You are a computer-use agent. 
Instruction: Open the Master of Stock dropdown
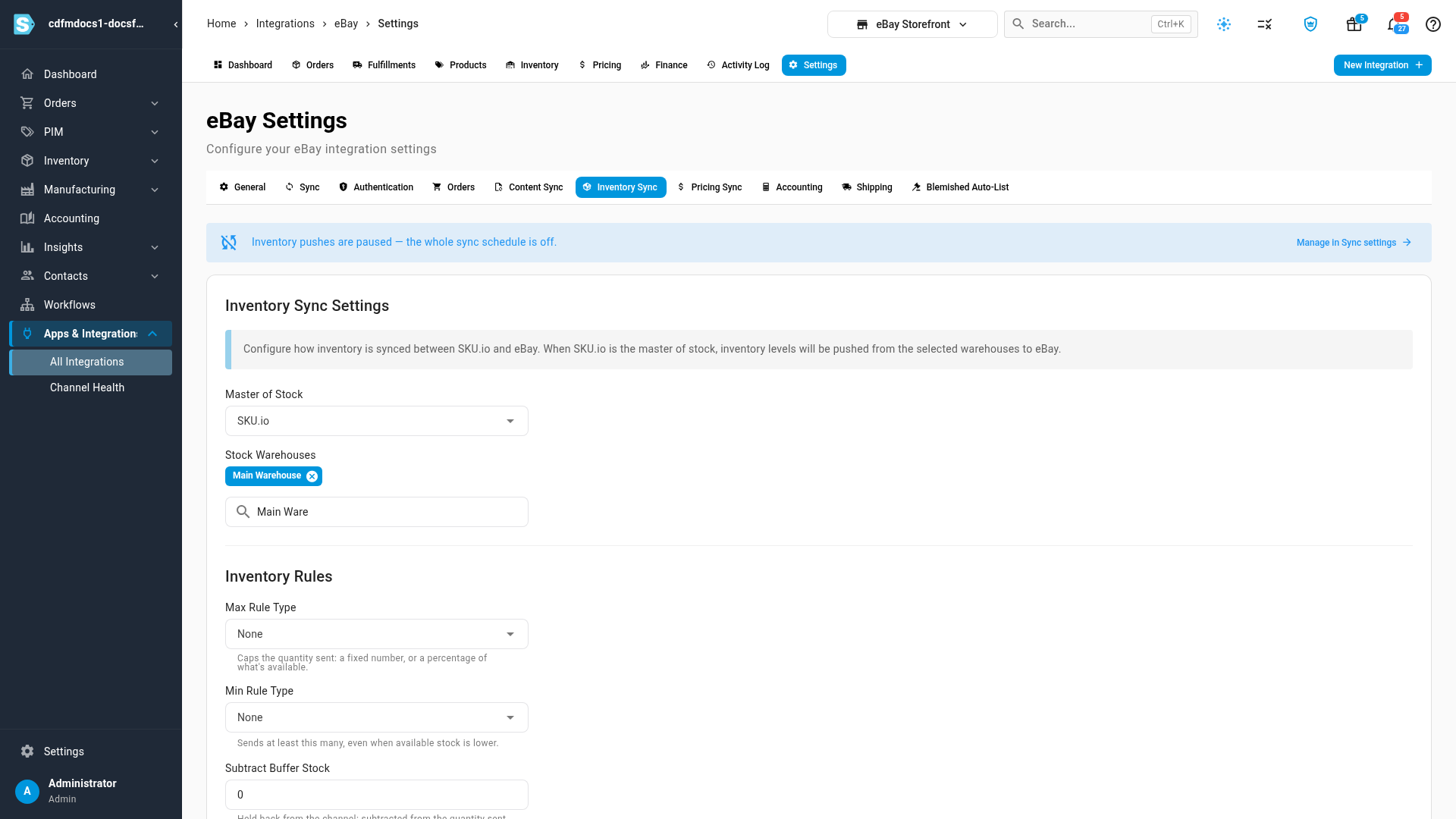pyautogui.click(x=377, y=421)
